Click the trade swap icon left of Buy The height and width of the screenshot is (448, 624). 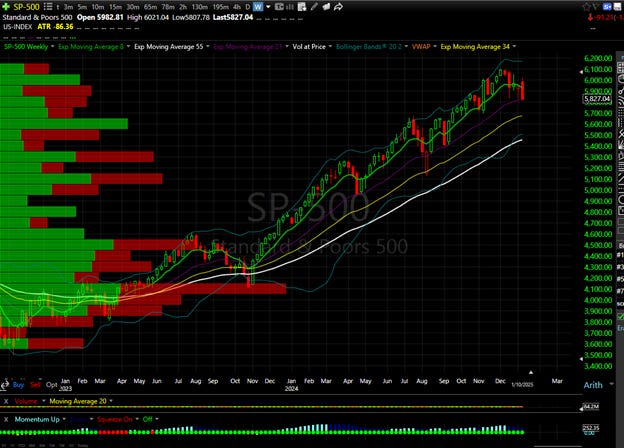click(5, 385)
